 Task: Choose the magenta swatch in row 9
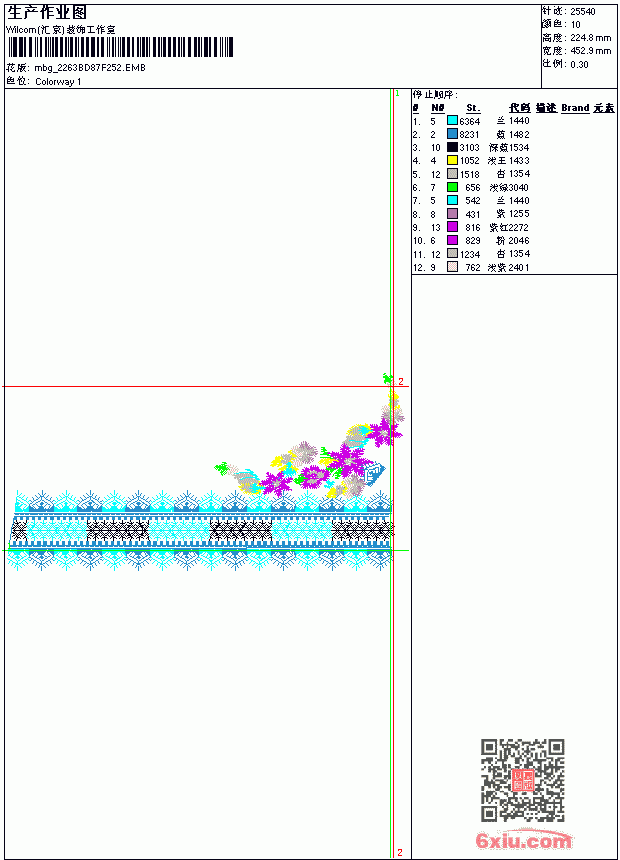point(452,227)
